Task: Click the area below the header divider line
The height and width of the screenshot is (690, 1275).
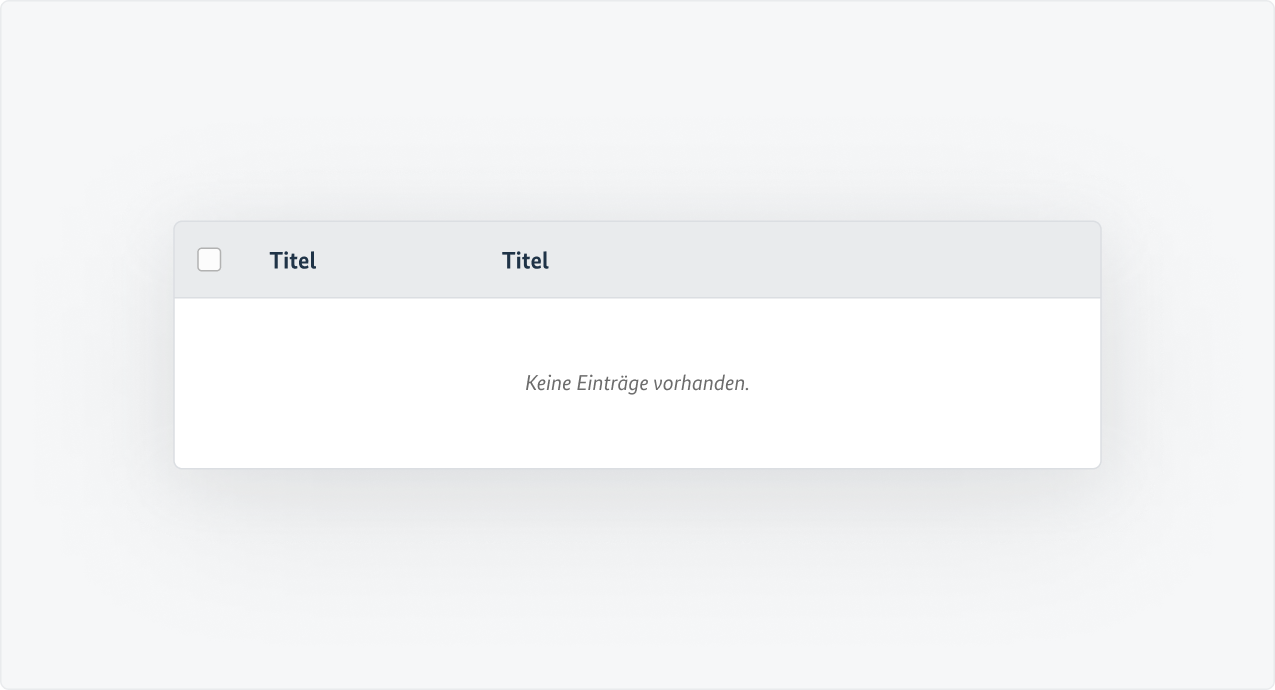Action: [x=637, y=320]
